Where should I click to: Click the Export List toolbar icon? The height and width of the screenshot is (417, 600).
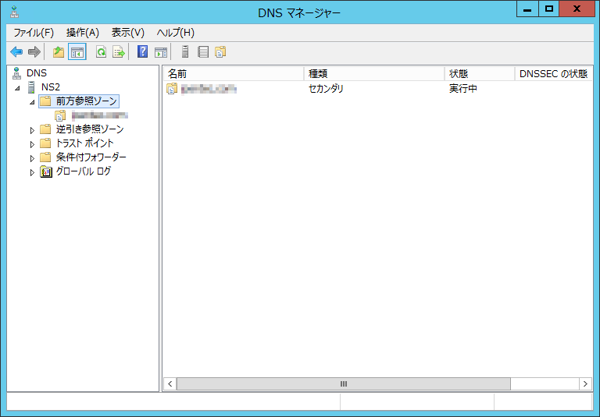[118, 52]
